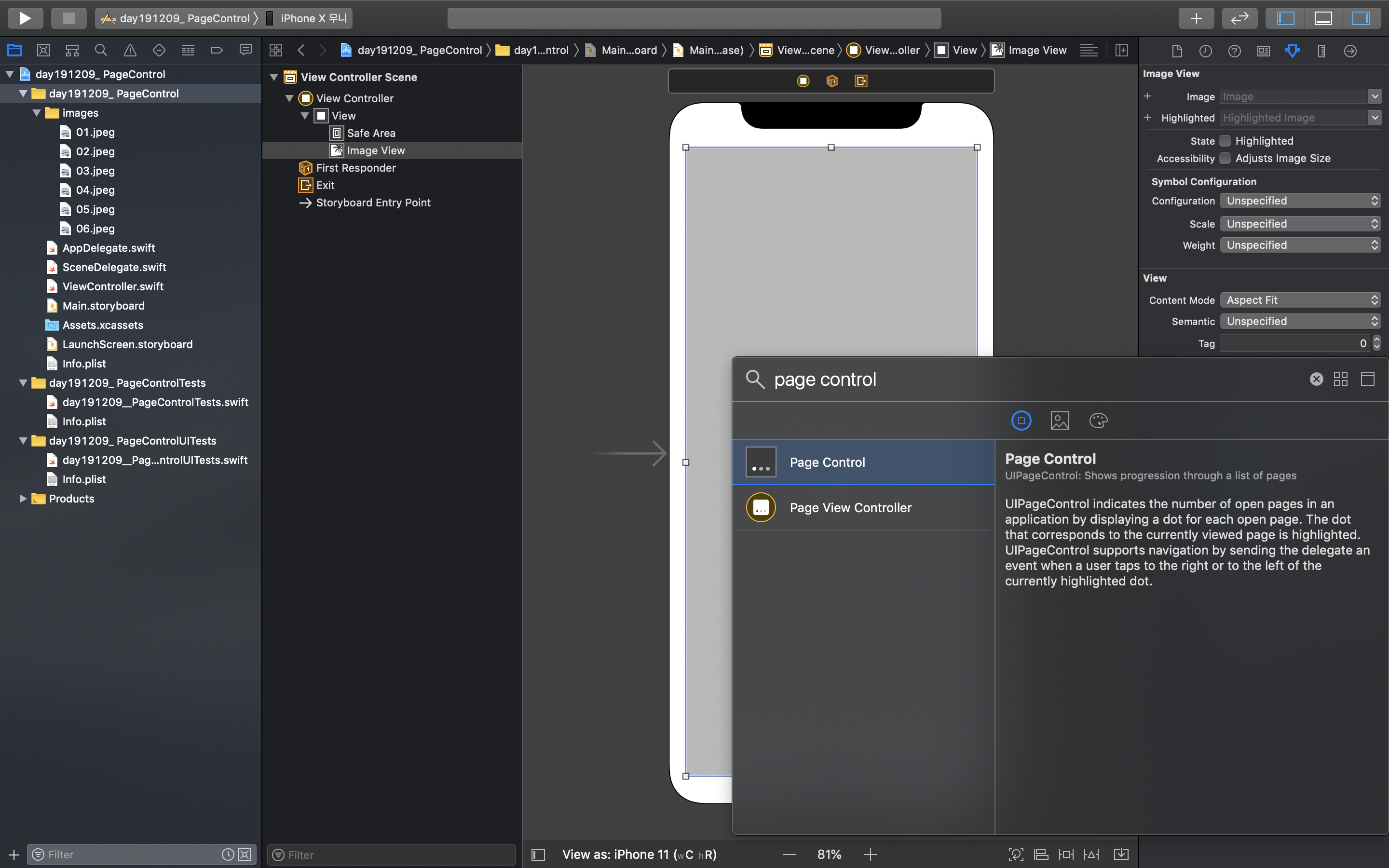Select Color palette tab in Library popup
Viewport: 1389px width, 868px height.
1098,421
